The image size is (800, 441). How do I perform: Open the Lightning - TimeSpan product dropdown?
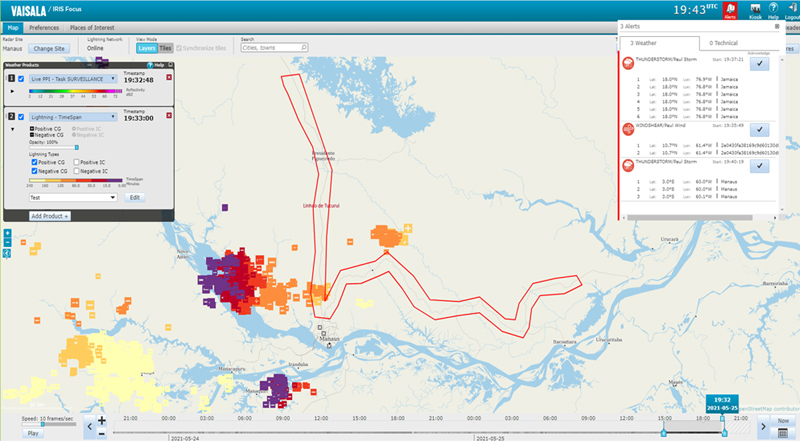pyautogui.click(x=72, y=117)
